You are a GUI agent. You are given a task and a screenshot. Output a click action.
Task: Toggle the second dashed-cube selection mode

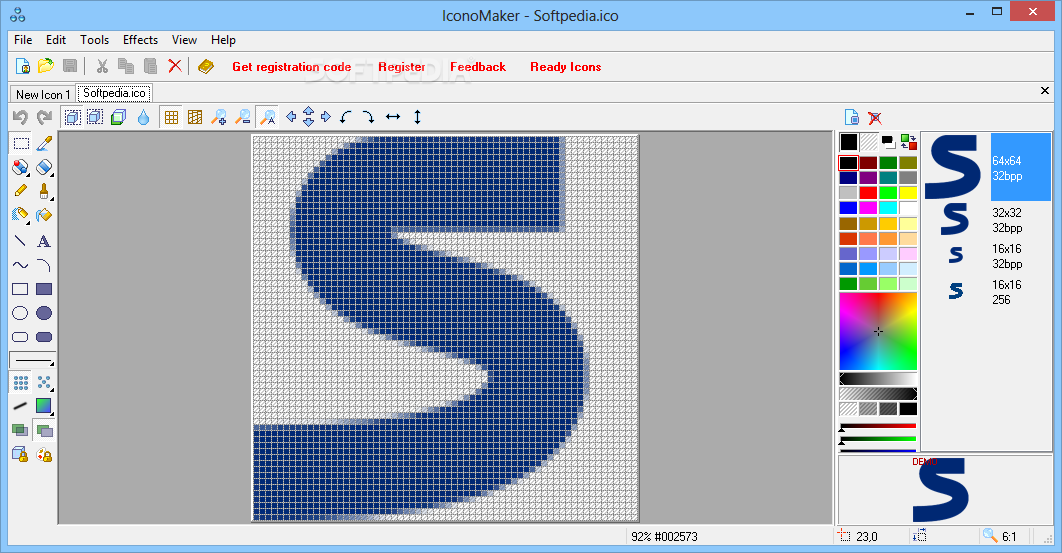[x=95, y=117]
